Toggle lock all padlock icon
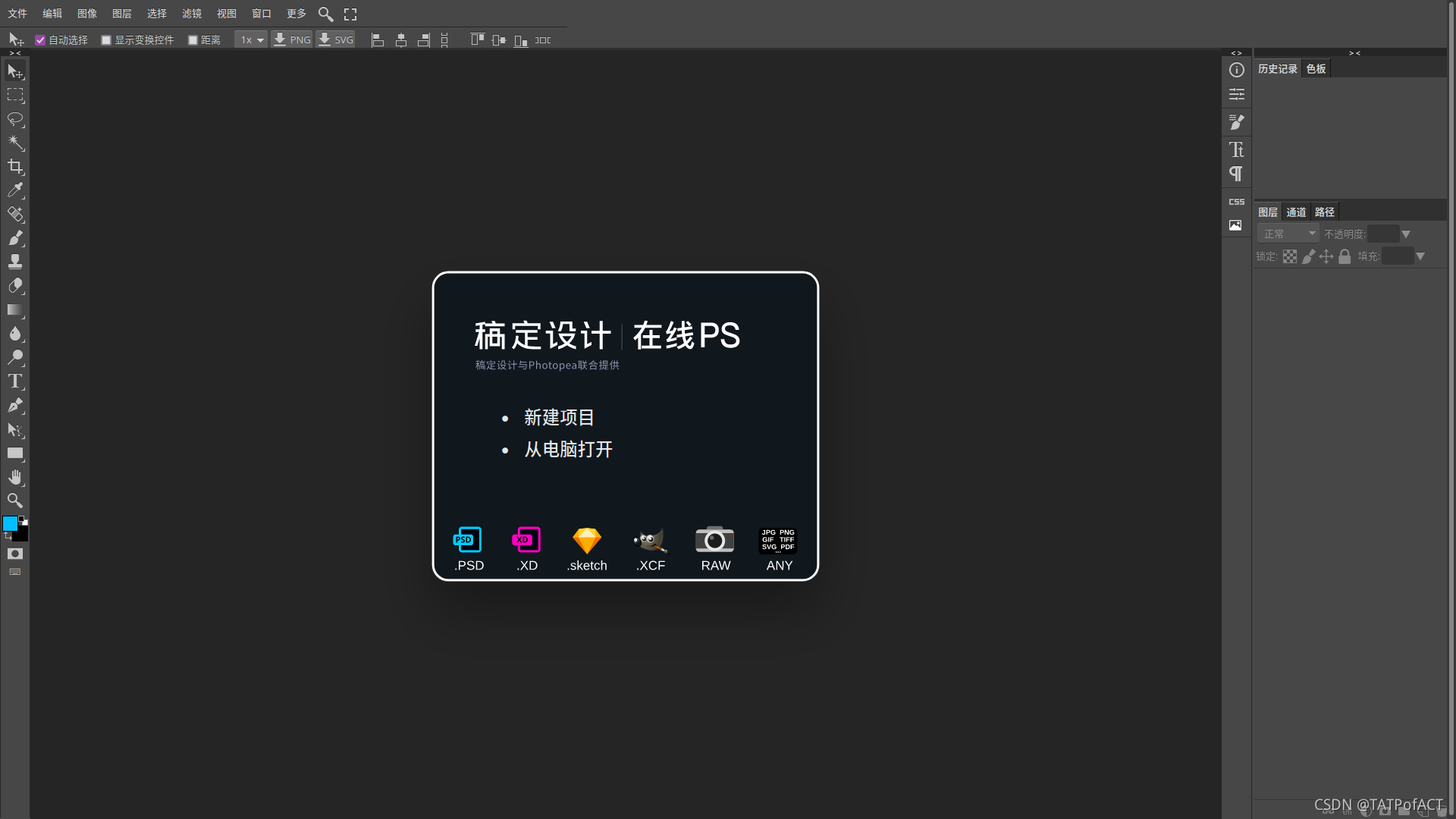 click(1345, 256)
